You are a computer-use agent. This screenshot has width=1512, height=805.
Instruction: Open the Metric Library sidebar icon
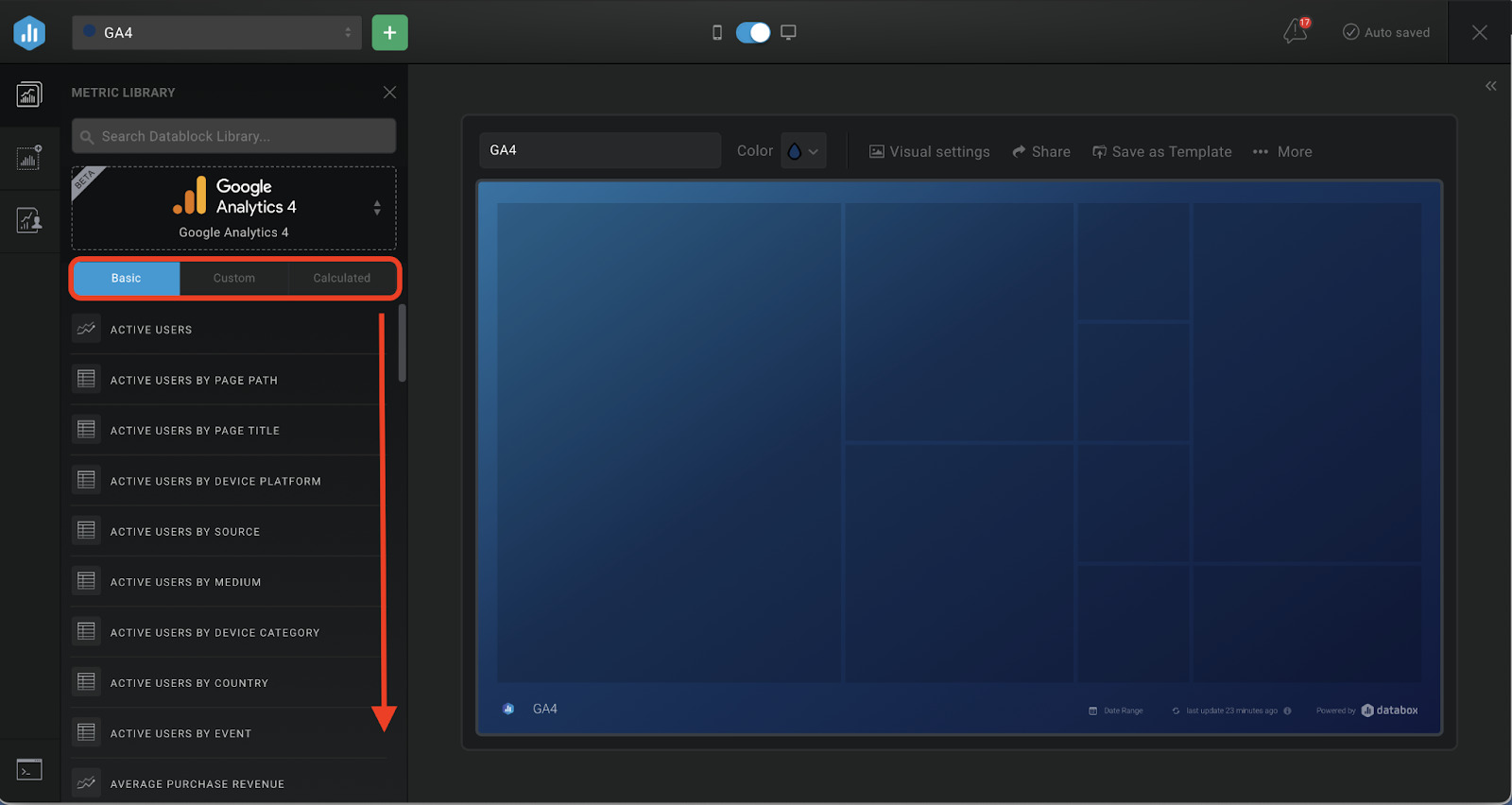click(29, 94)
